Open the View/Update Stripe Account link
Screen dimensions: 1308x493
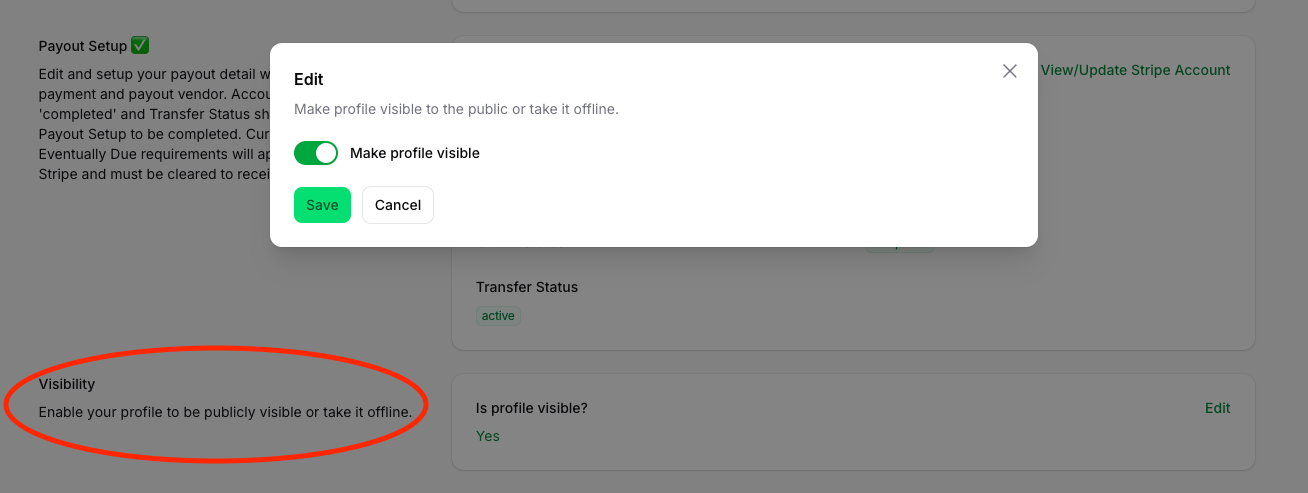pyautogui.click(x=1135, y=70)
